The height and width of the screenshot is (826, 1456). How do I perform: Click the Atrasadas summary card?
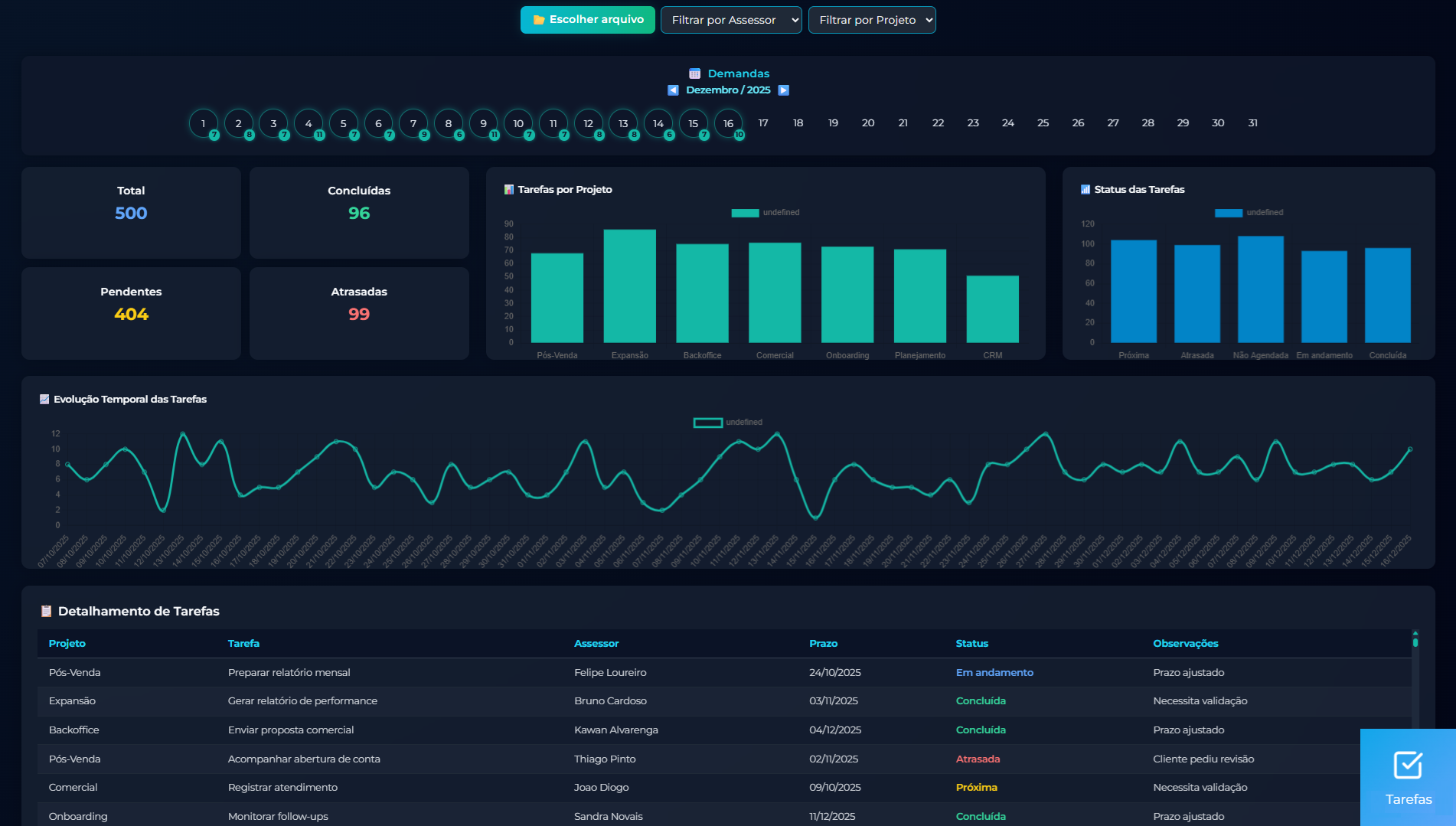click(359, 313)
